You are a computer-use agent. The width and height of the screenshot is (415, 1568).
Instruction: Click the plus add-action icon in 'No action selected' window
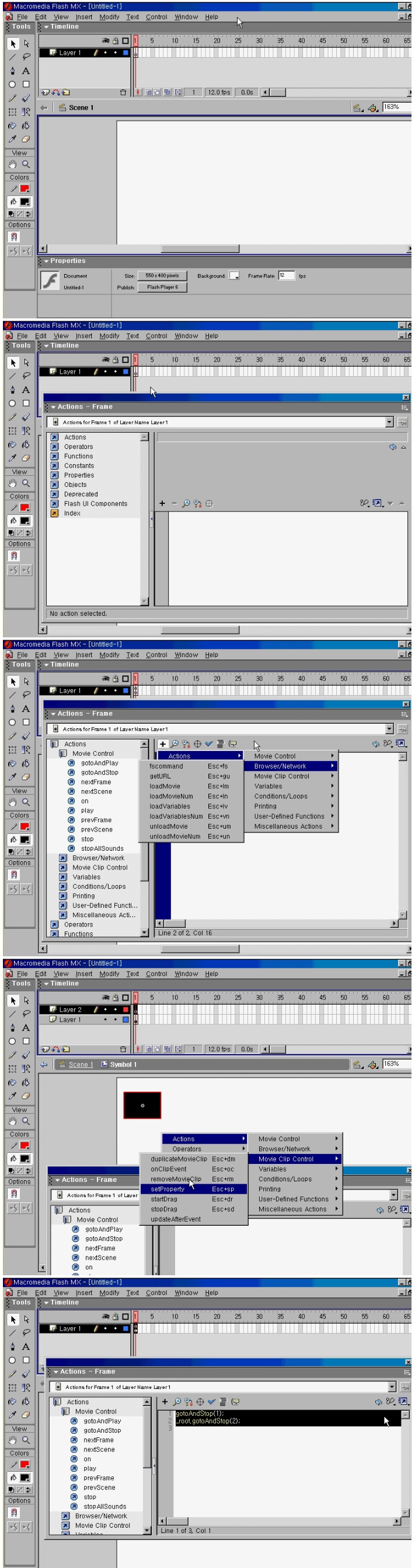coord(162,503)
